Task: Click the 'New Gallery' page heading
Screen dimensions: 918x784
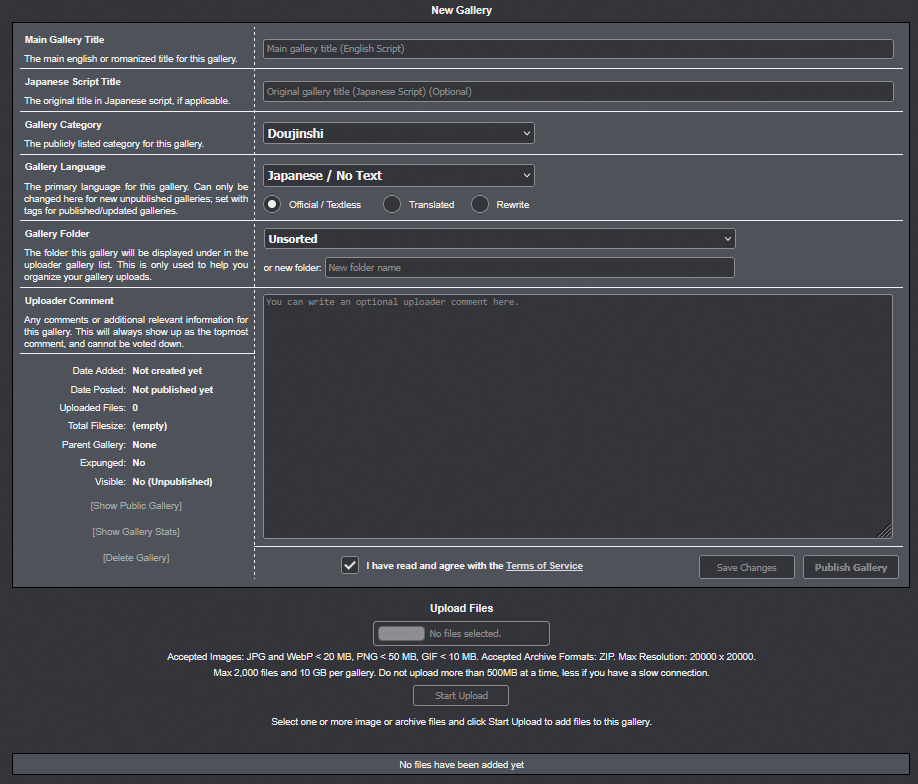Action: (x=461, y=11)
